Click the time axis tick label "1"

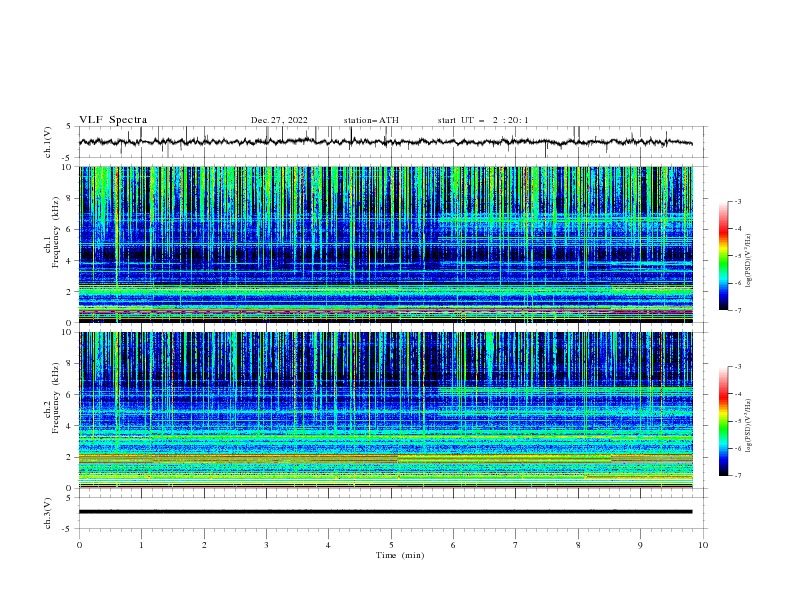point(141,545)
